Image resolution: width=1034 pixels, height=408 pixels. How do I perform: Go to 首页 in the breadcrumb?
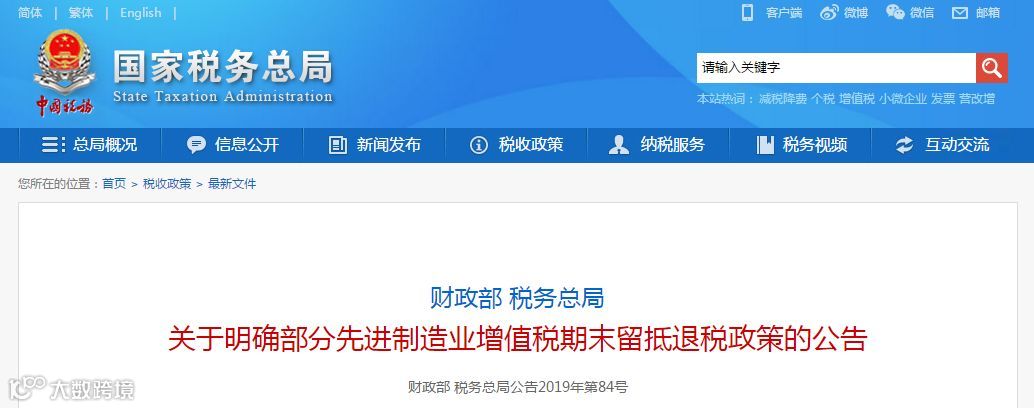113,184
